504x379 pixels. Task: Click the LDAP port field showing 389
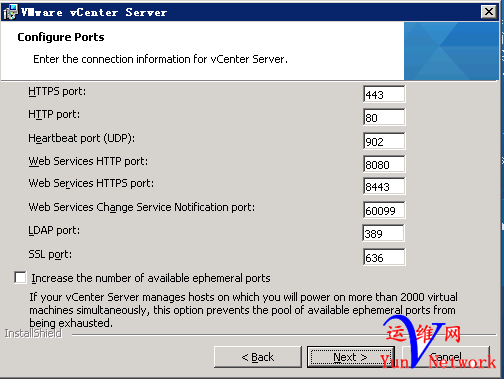point(383,233)
